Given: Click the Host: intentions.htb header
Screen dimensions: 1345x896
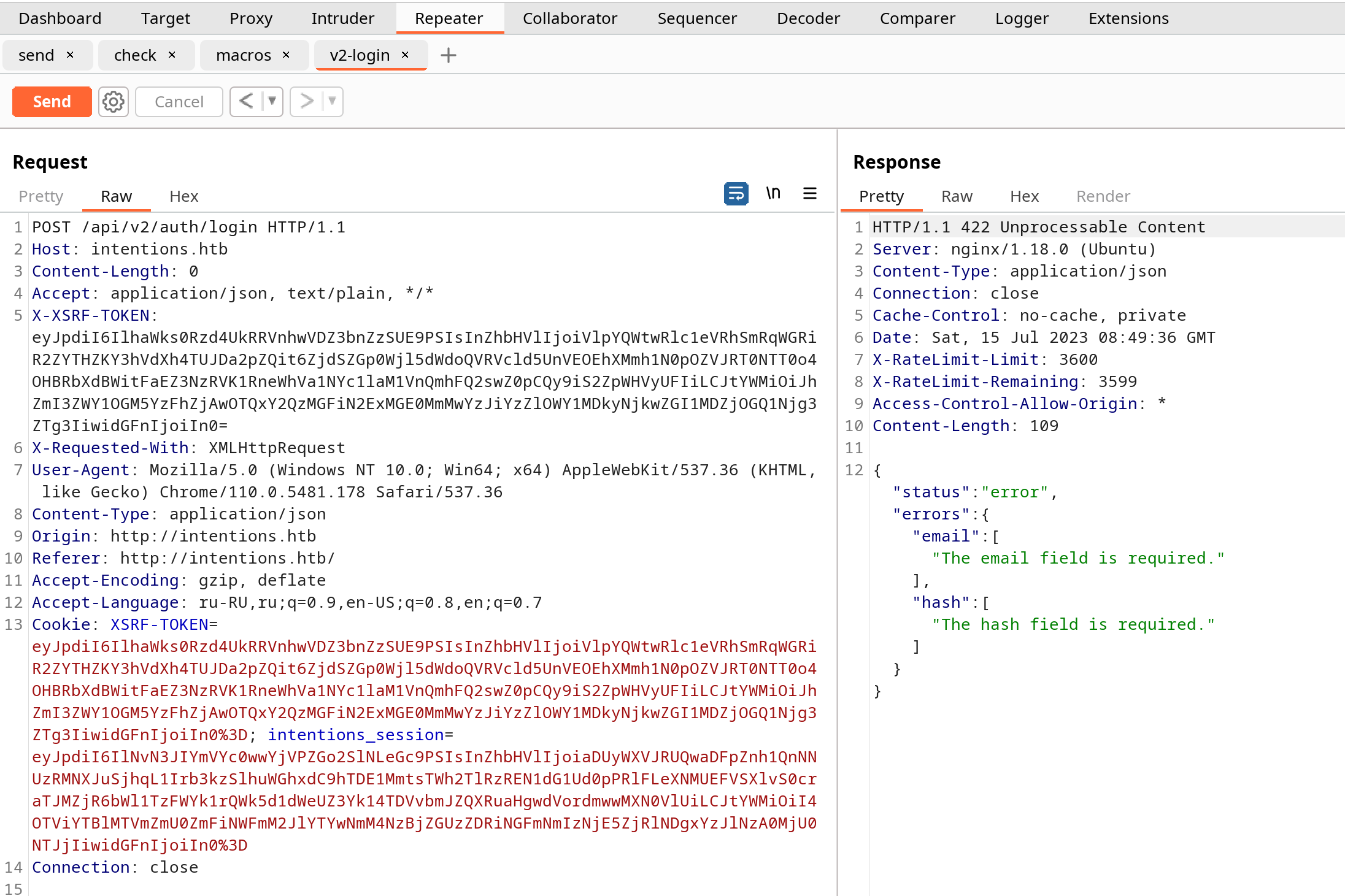Looking at the screenshot, I should point(130,249).
